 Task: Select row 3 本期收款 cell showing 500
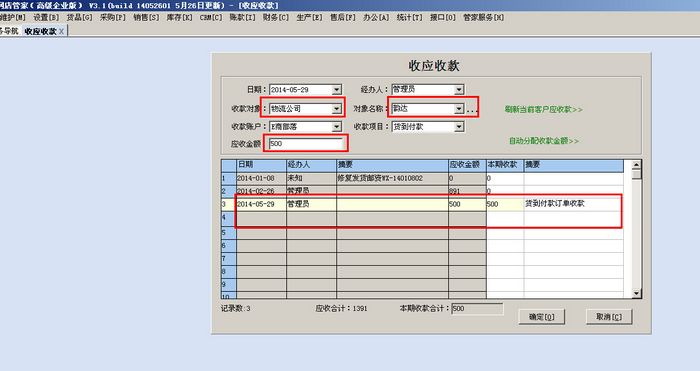(505, 204)
